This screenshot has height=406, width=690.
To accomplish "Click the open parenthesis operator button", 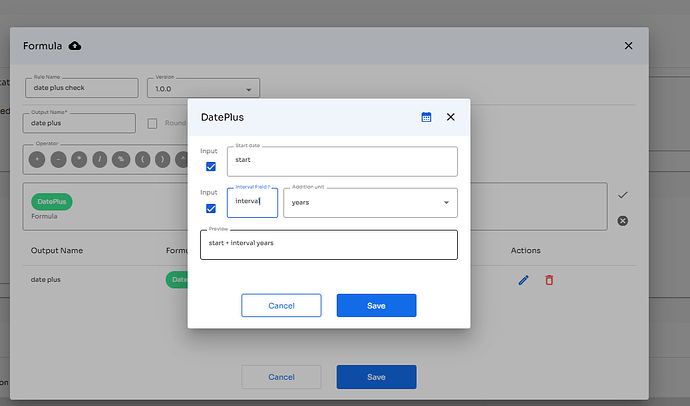I will (142, 159).
